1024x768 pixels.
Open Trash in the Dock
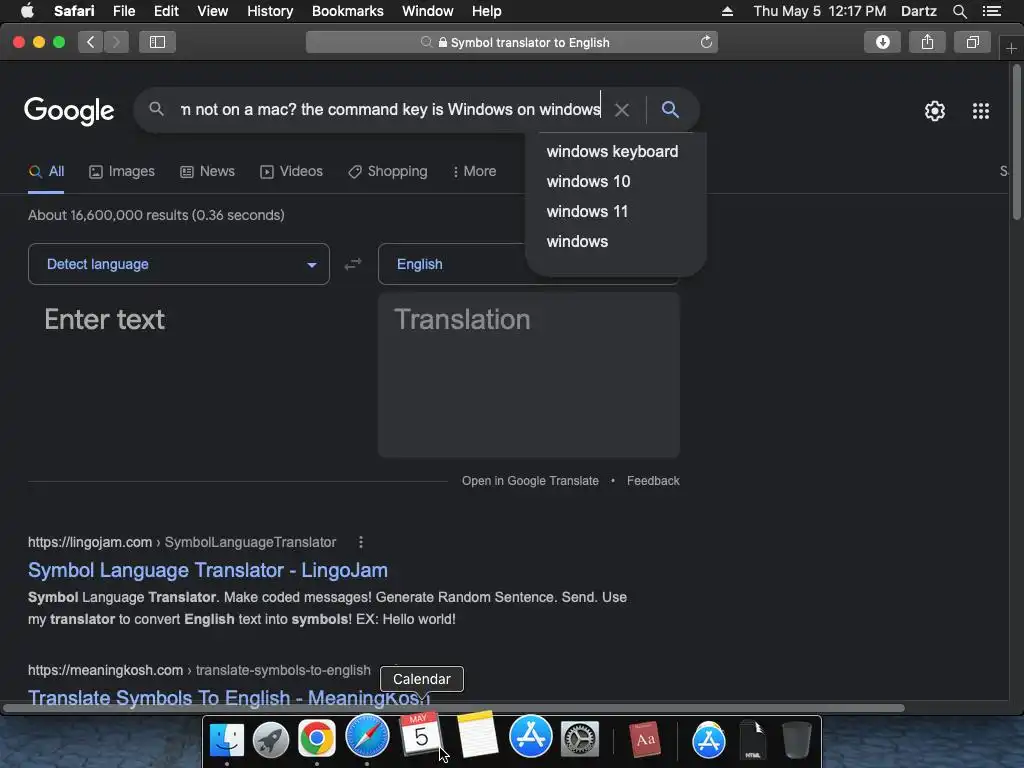797,739
